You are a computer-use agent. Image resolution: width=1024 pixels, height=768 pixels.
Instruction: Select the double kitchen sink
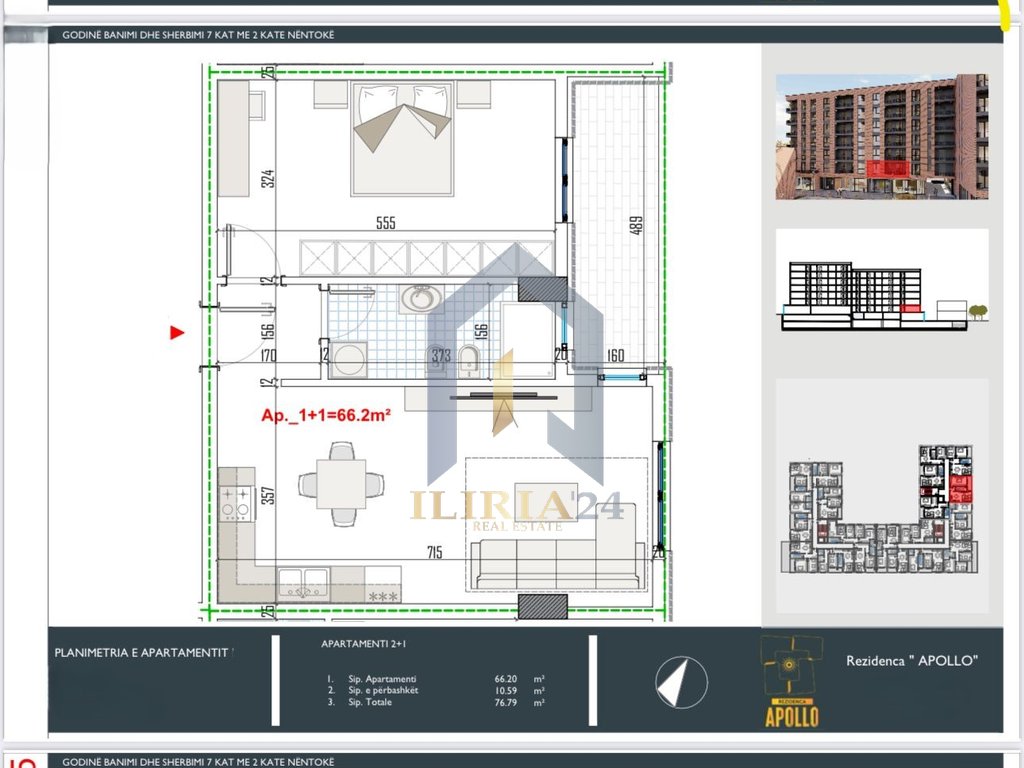(x=301, y=583)
